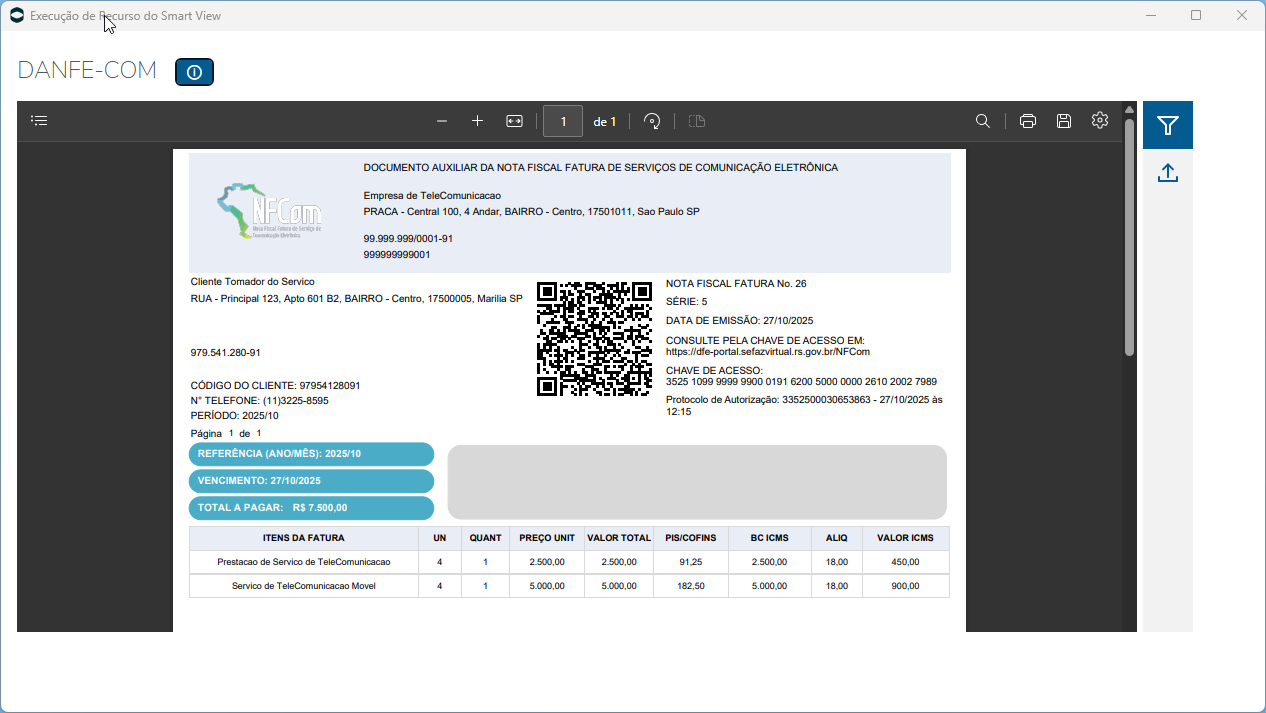
Task: Click 'DATA DE EMISSÃO: 27/10/2025' text
Action: click(739, 321)
